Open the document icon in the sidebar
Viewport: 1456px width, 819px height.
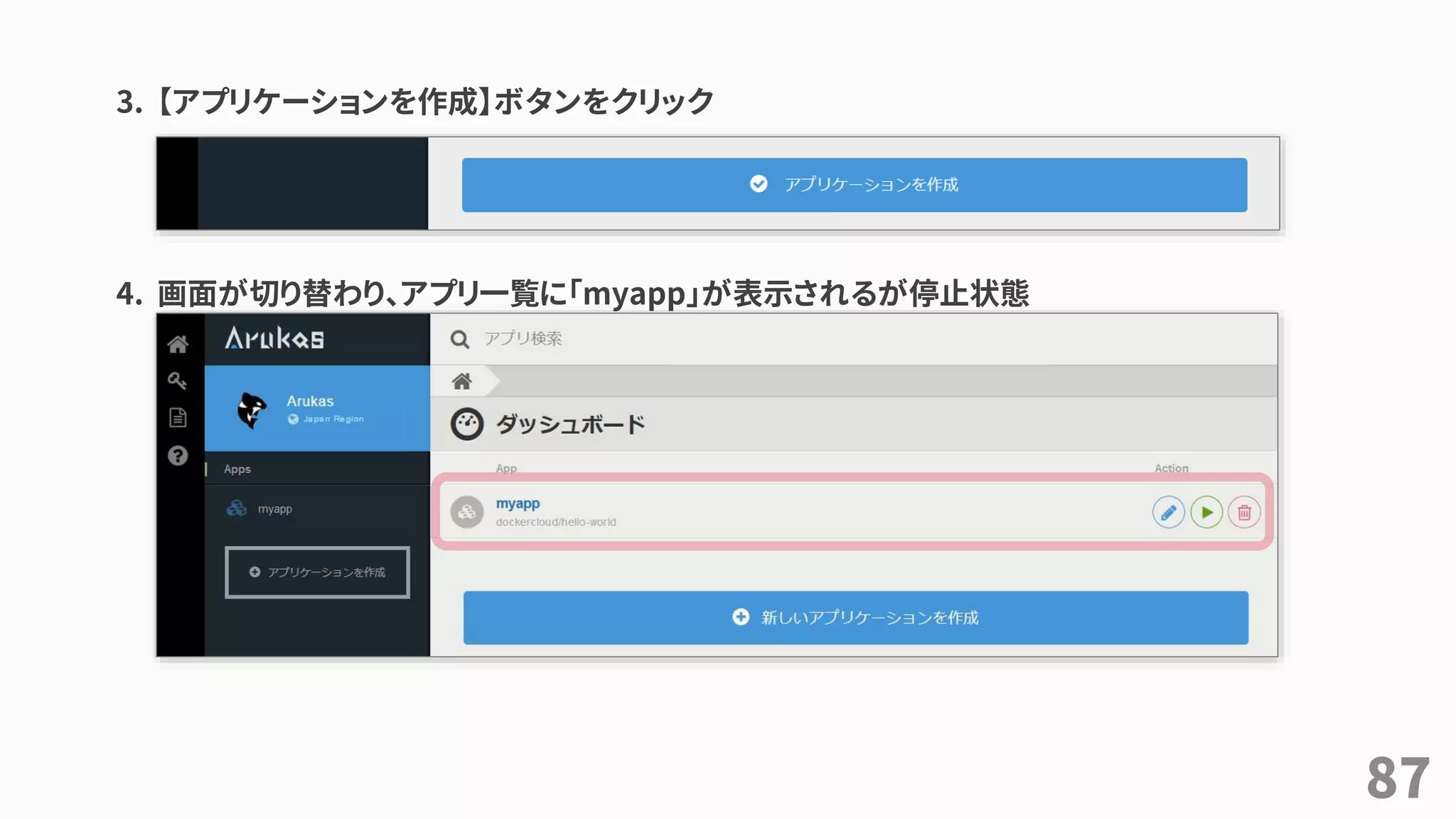[178, 417]
